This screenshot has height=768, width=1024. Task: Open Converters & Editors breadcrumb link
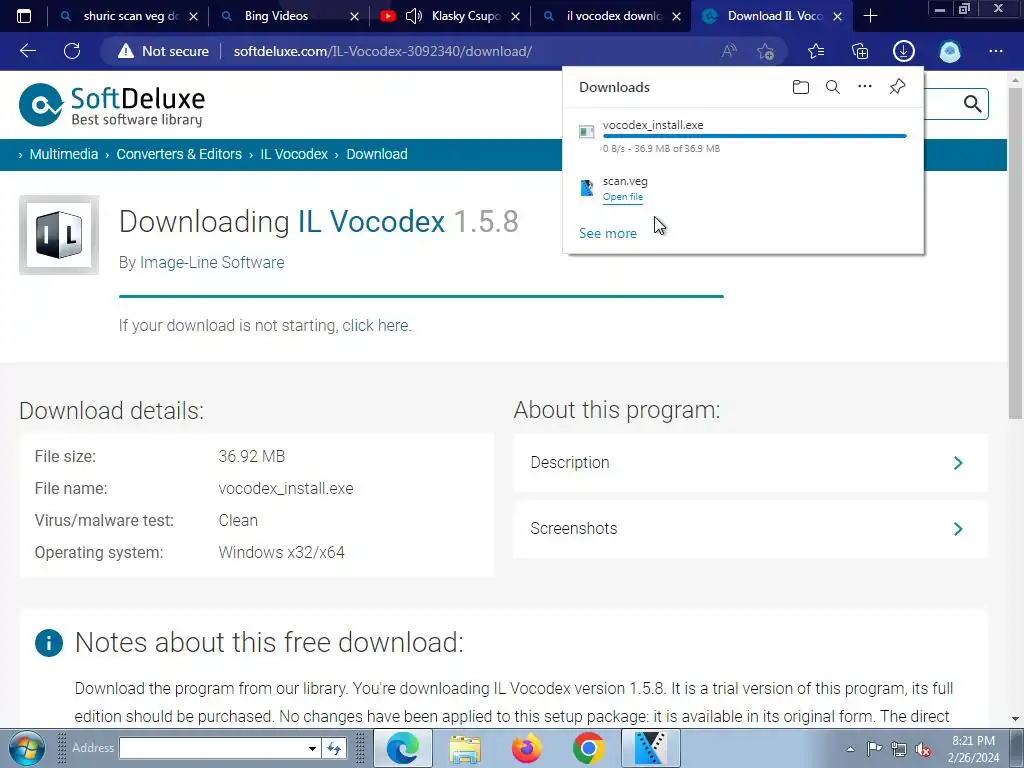[x=179, y=154]
